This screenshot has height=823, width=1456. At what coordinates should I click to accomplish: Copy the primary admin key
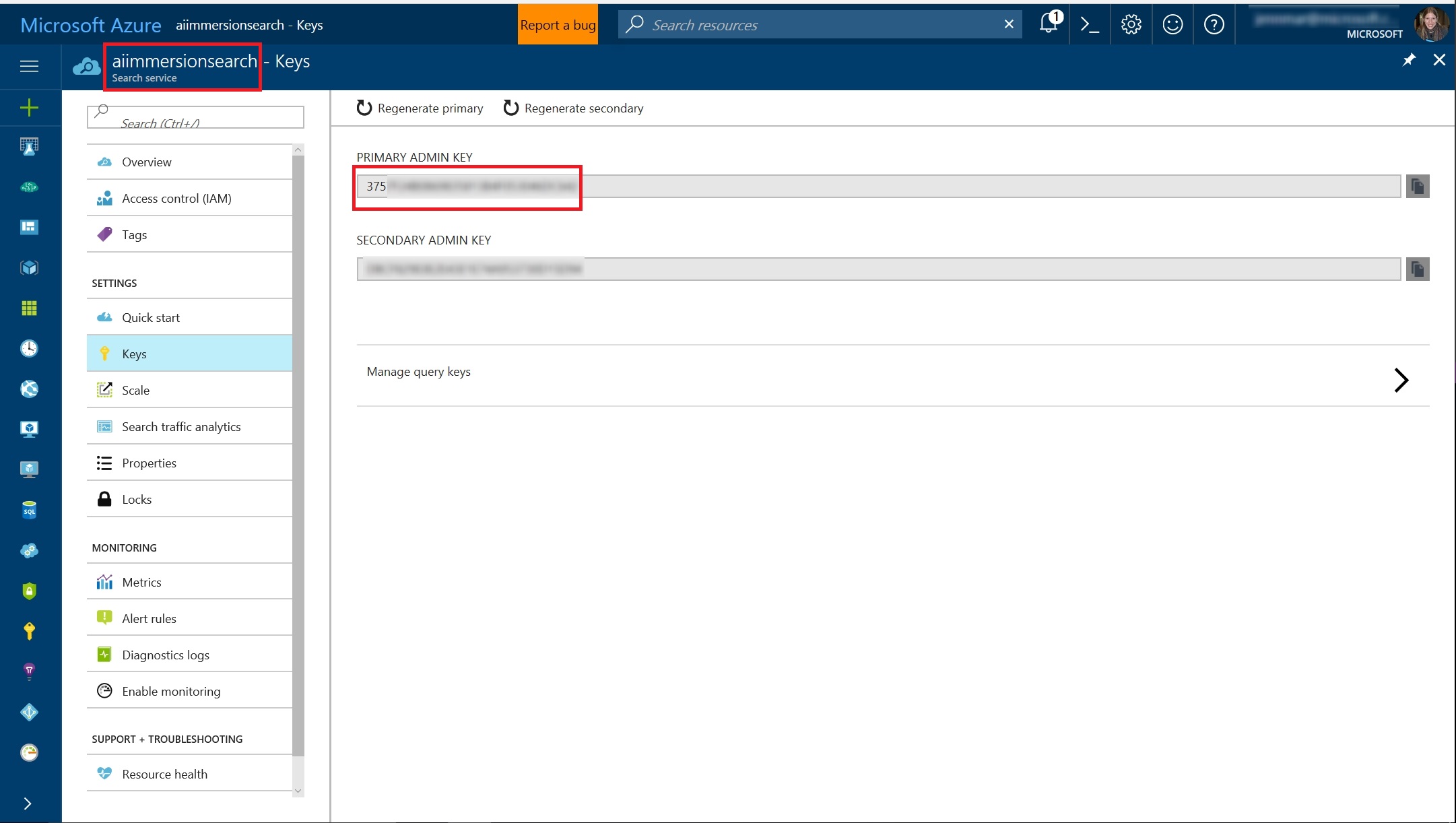tap(1418, 186)
